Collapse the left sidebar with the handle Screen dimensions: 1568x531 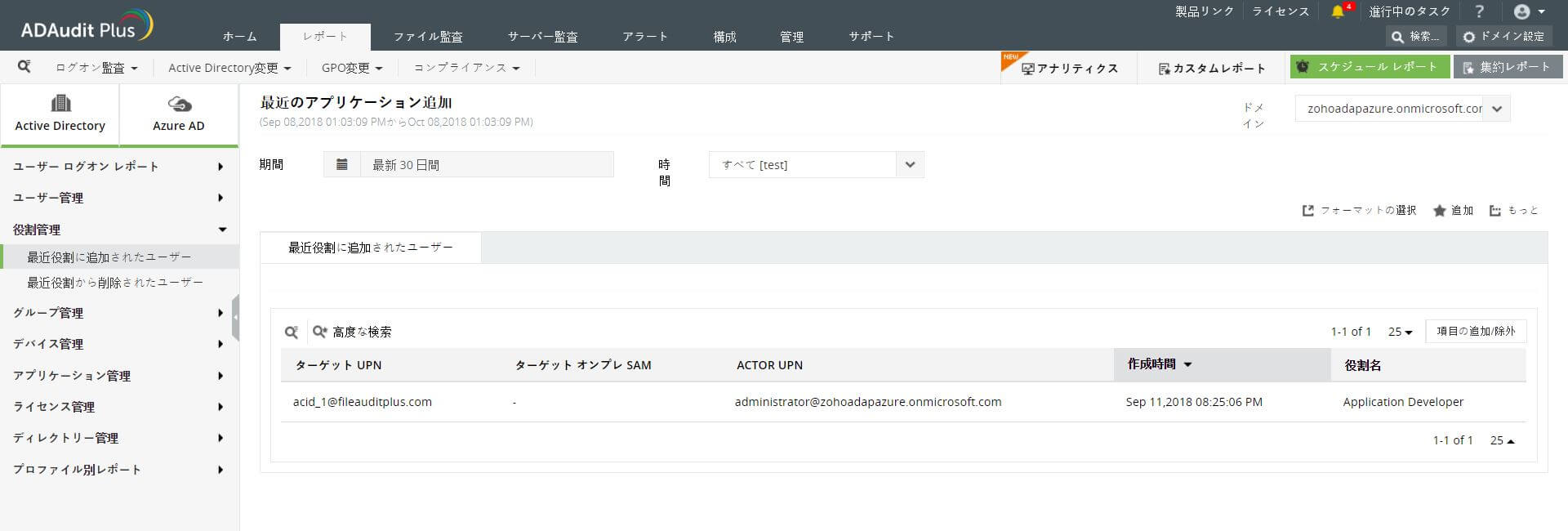point(235,317)
